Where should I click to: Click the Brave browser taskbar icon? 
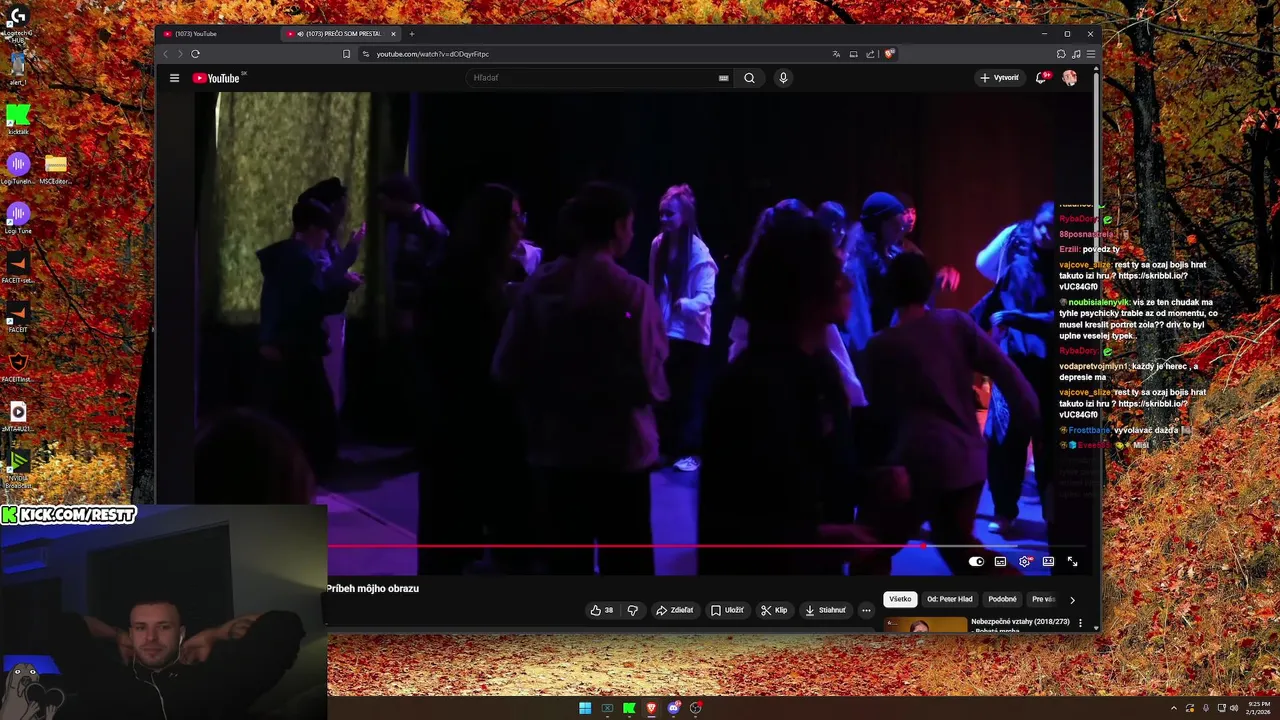click(x=651, y=708)
